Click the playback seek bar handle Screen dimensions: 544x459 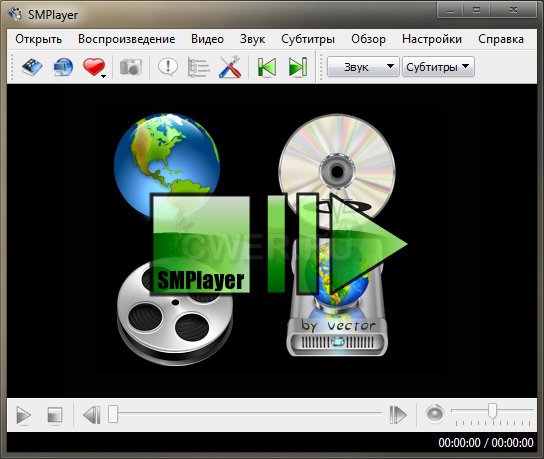tap(113, 414)
